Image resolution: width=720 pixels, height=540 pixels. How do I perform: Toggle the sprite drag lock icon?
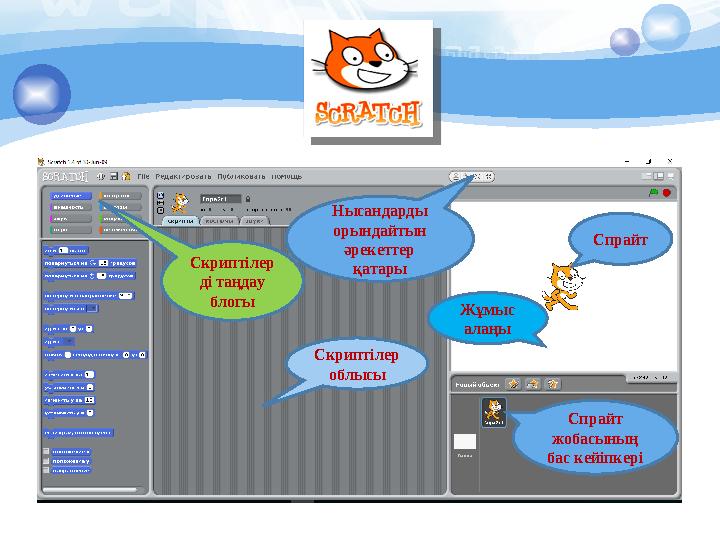point(248,199)
